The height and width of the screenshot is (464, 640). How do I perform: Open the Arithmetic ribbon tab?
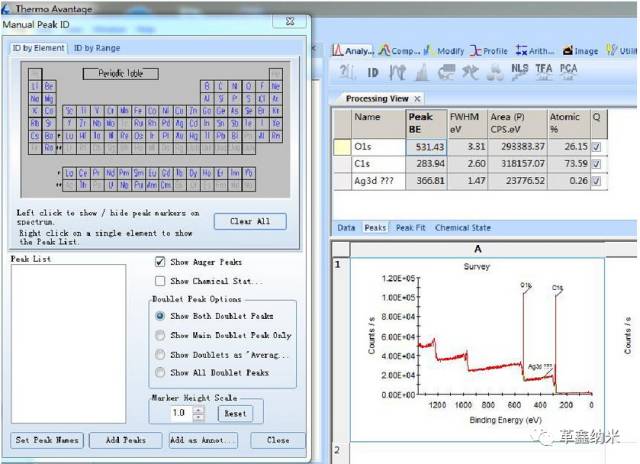[x=534, y=50]
